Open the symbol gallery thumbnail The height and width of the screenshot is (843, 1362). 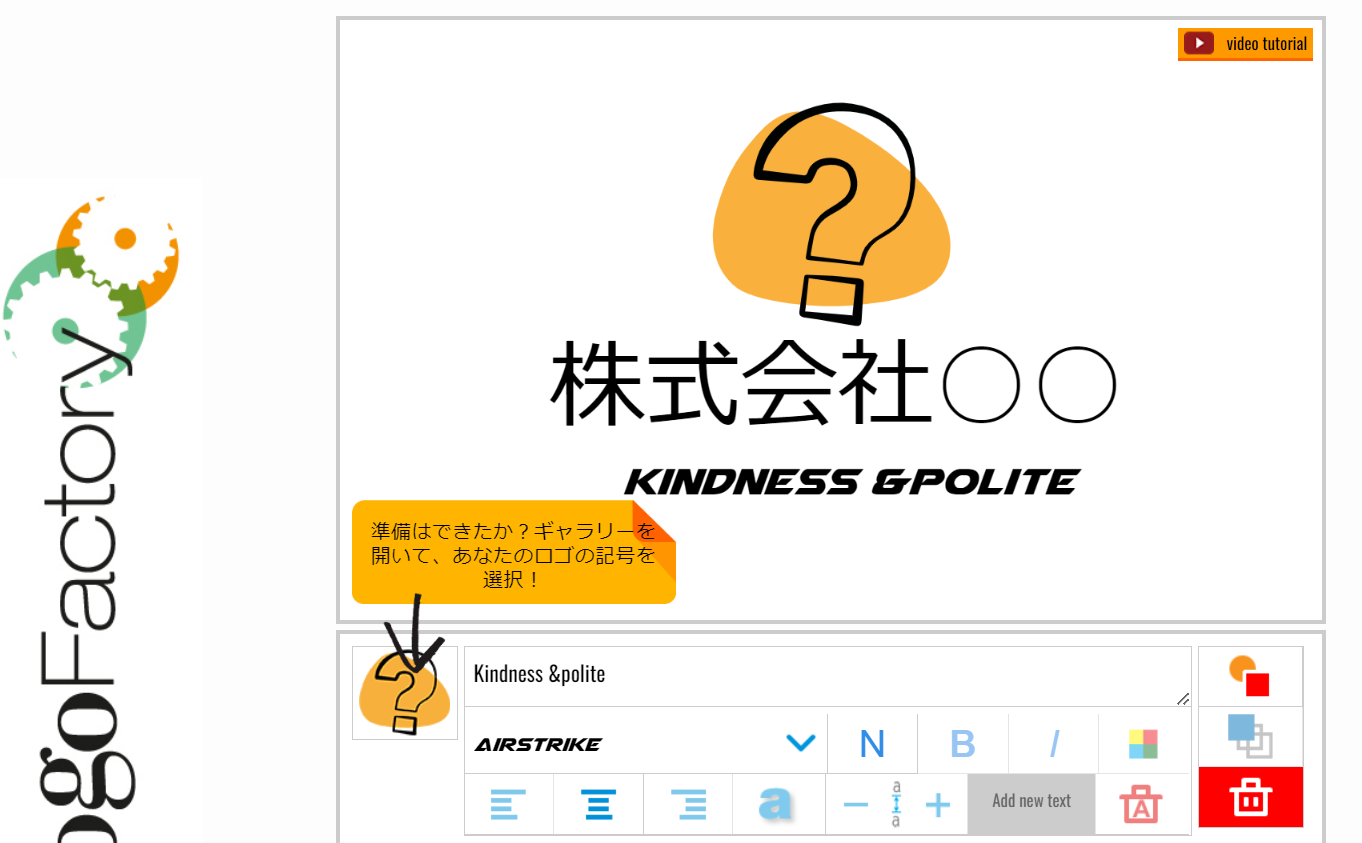click(405, 693)
